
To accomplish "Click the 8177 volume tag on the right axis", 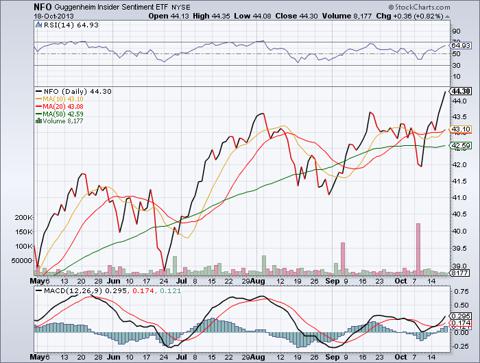I will (460, 273).
